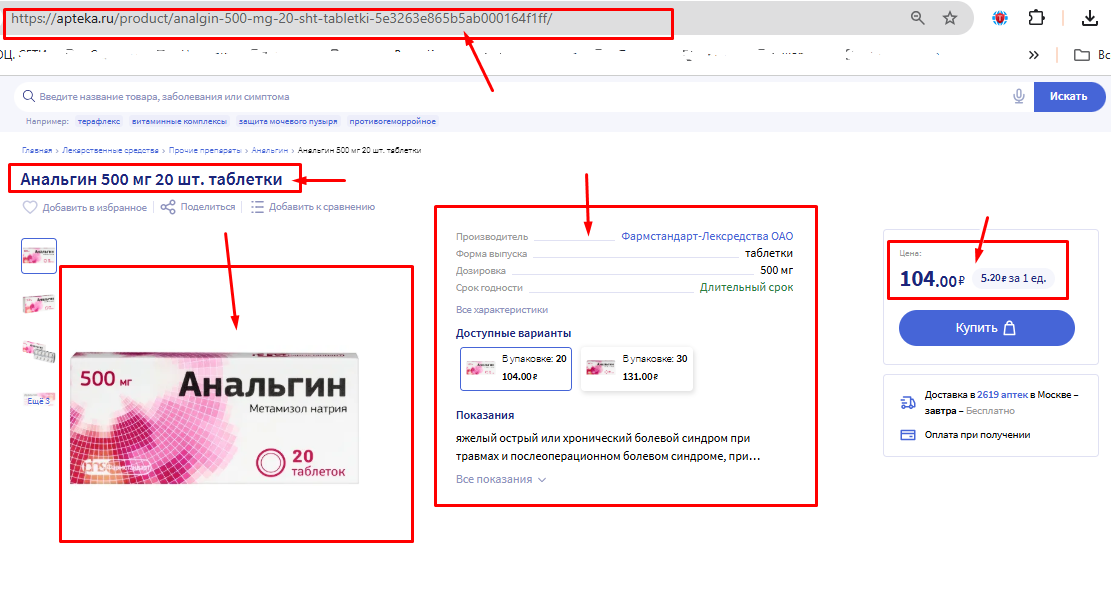The image size is (1111, 590).
Task: Select the витаминные комплексы suggestion
Action: (x=179, y=121)
